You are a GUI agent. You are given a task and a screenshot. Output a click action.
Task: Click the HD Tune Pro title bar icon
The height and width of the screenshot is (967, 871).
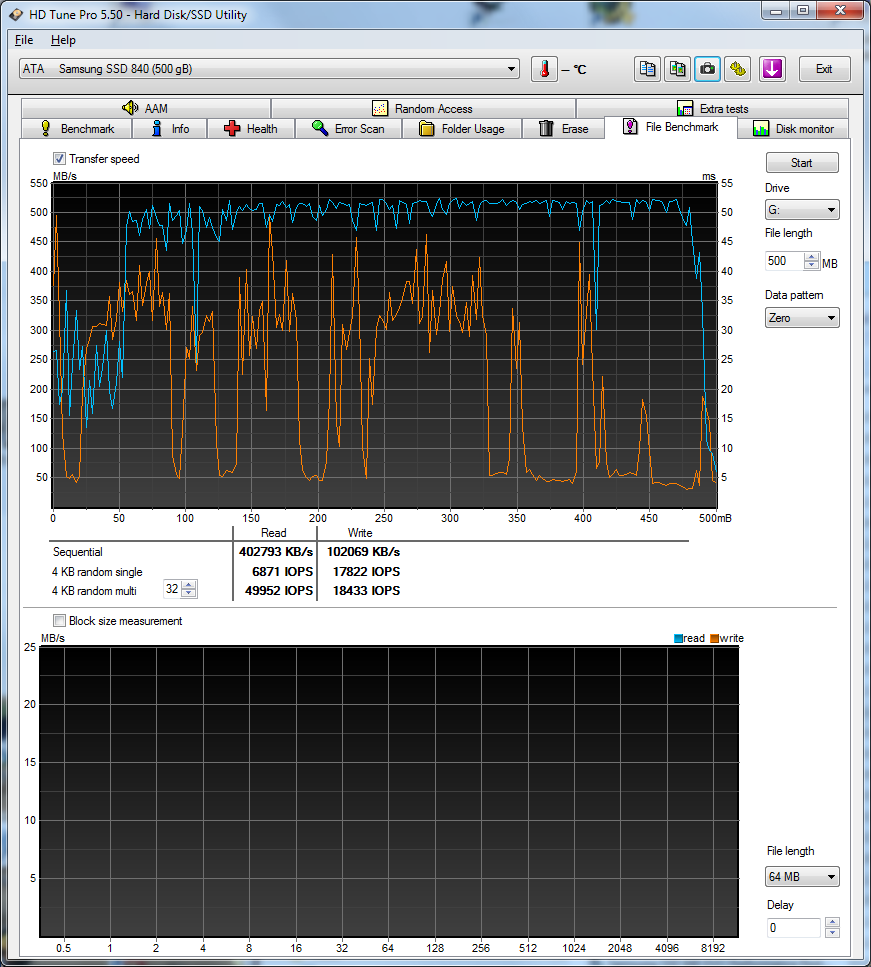point(16,14)
